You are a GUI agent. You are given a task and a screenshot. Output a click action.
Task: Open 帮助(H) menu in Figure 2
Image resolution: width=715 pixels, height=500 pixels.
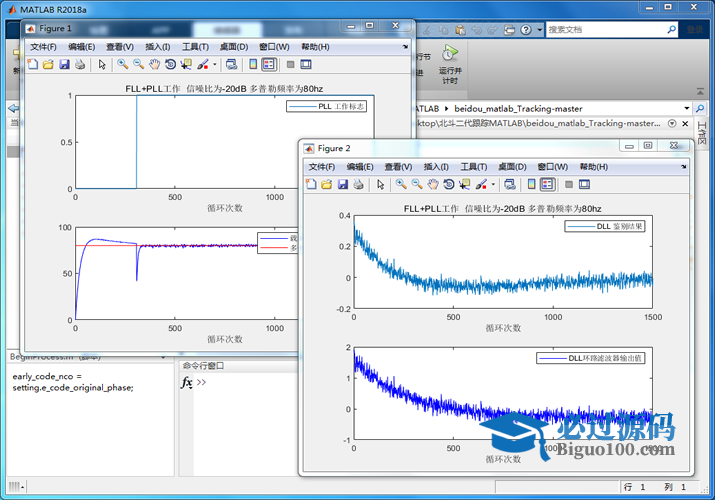594,167
